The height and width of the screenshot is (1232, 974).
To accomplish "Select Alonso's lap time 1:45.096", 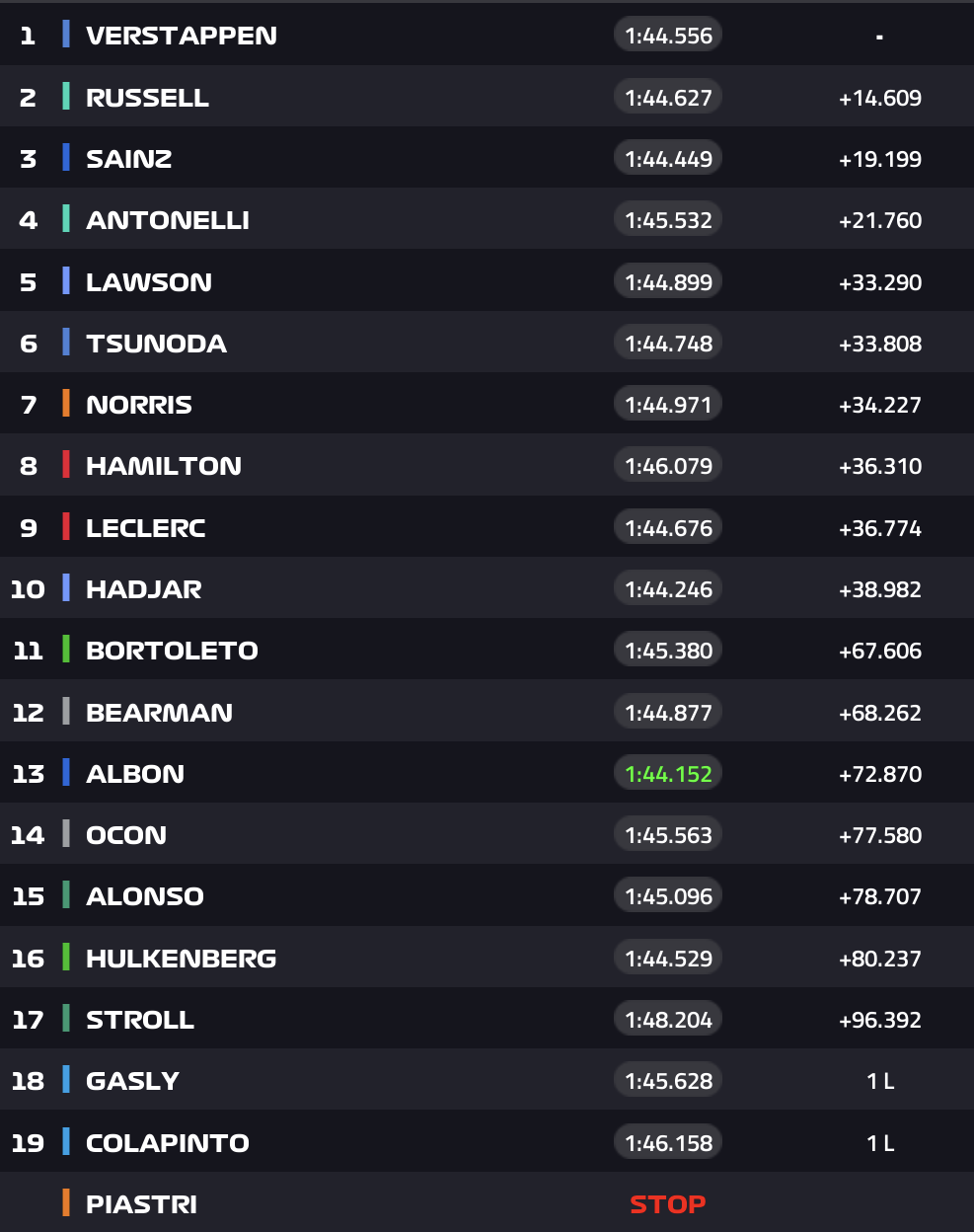I will pos(668,896).
